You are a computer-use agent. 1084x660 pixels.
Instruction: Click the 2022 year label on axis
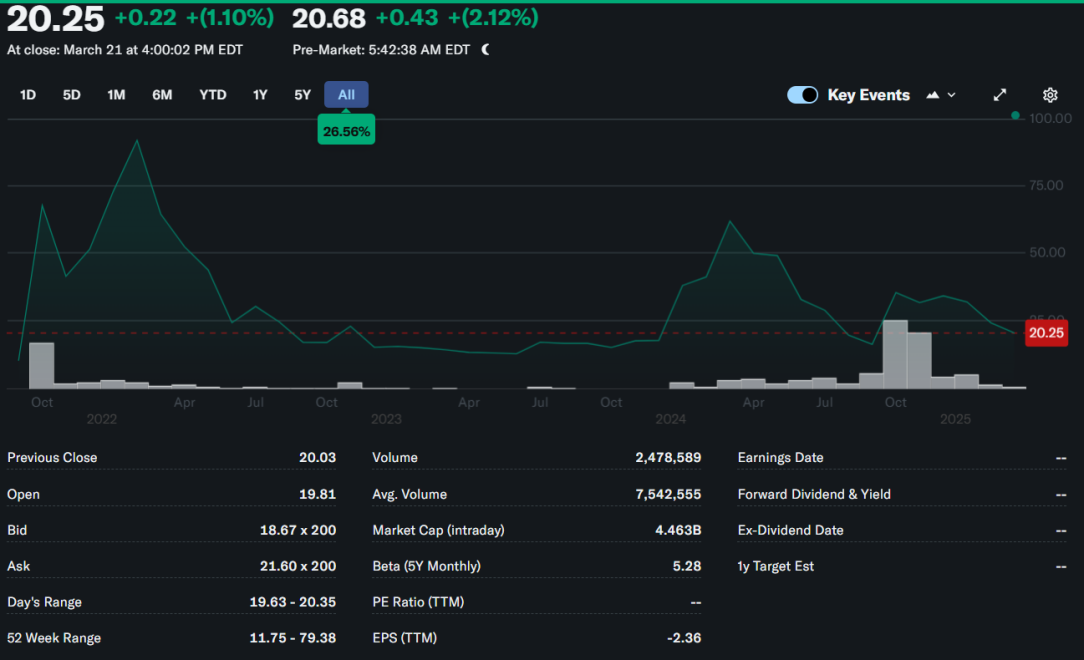pyautogui.click(x=102, y=419)
